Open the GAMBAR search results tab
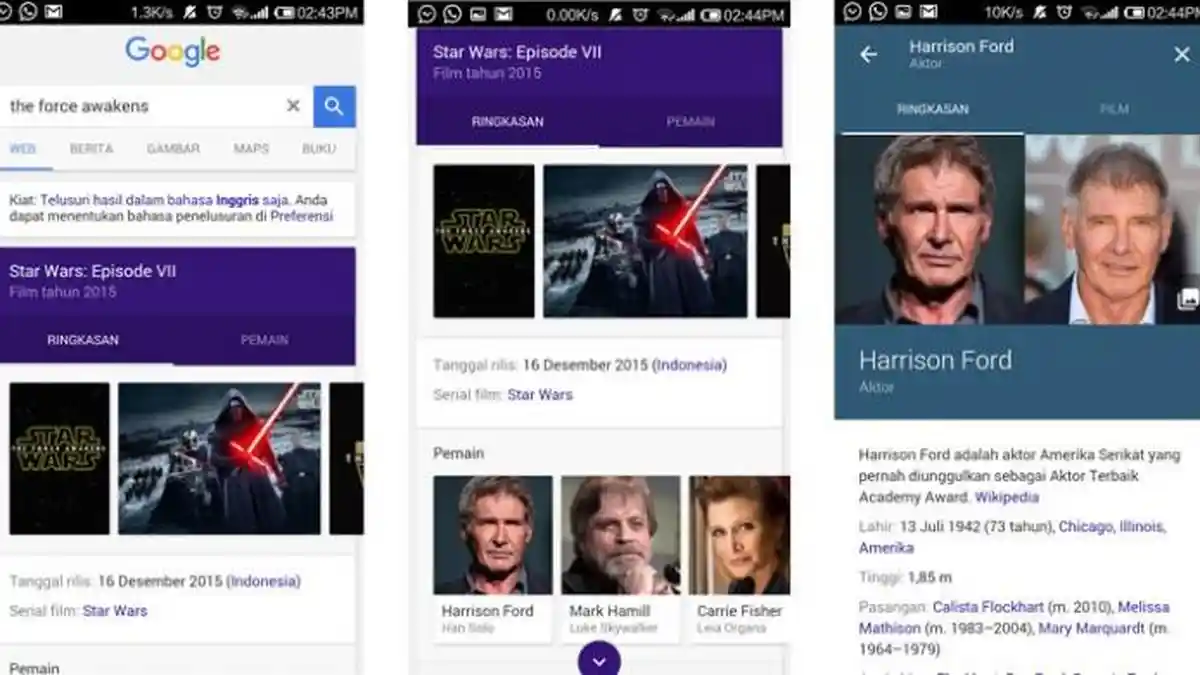 pyautogui.click(x=173, y=147)
